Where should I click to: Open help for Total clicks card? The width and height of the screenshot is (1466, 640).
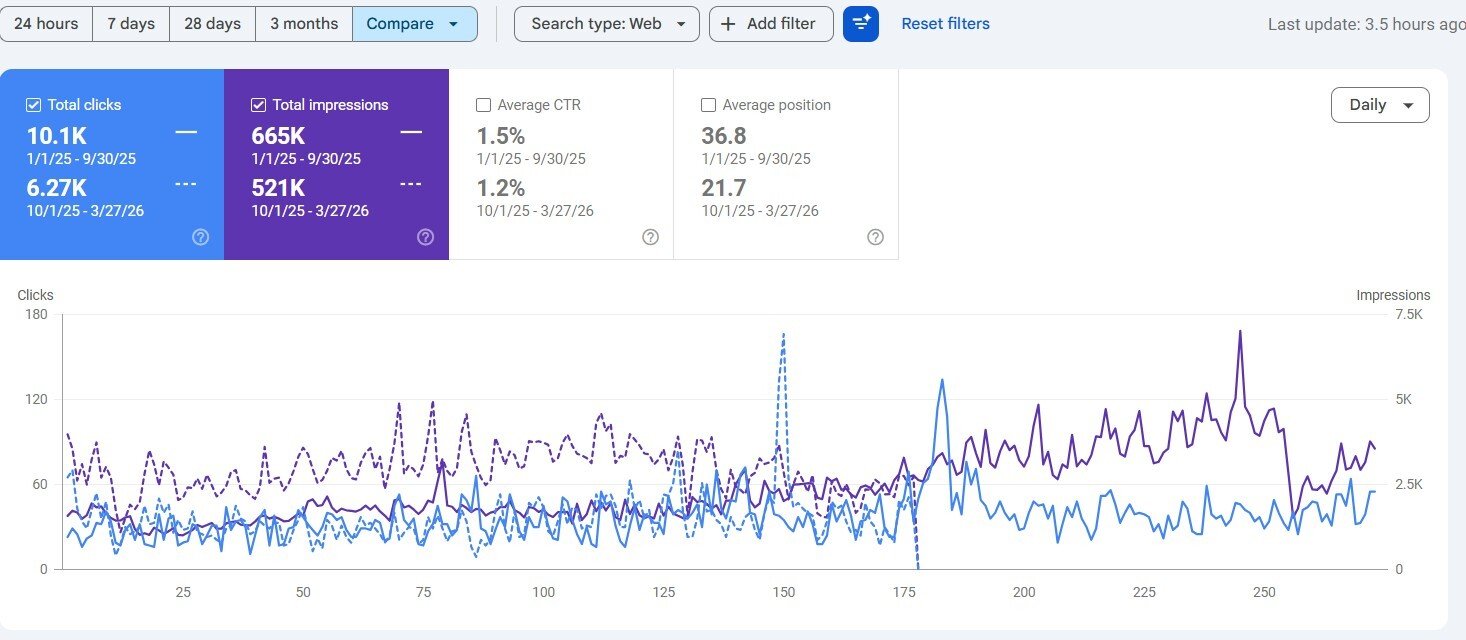coord(200,237)
